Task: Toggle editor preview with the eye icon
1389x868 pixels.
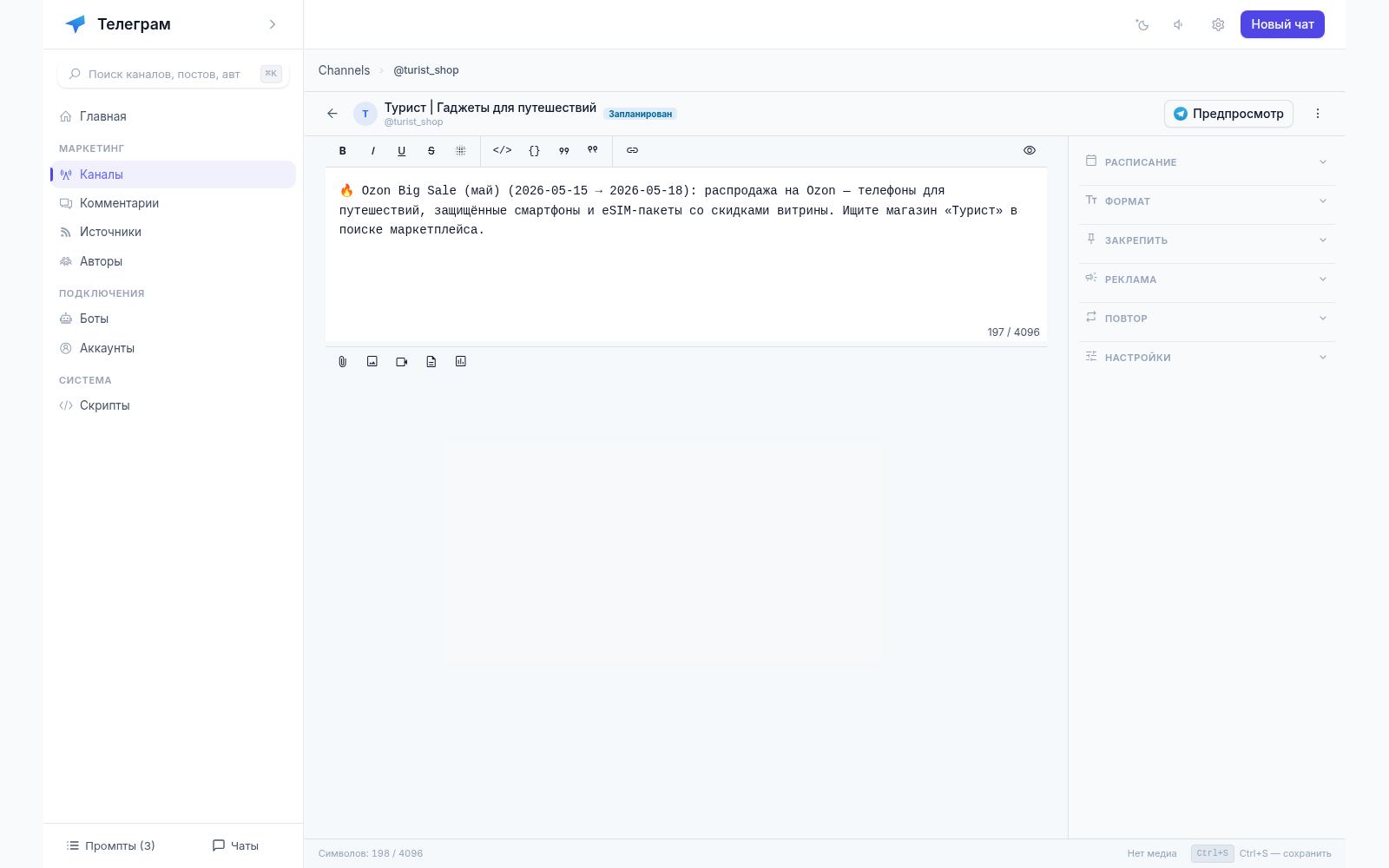Action: click(1030, 151)
